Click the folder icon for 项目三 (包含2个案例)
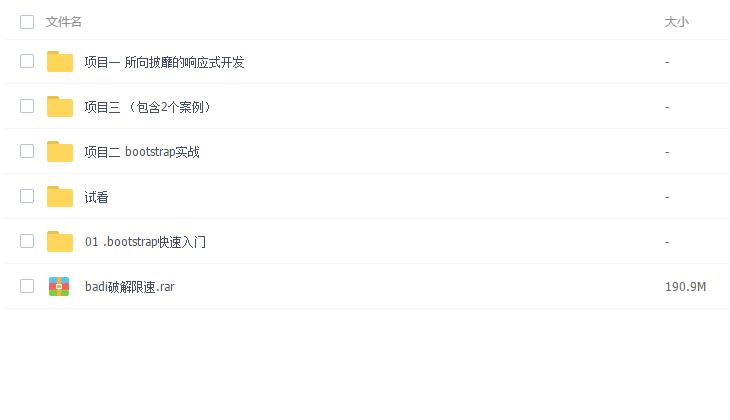 point(60,107)
